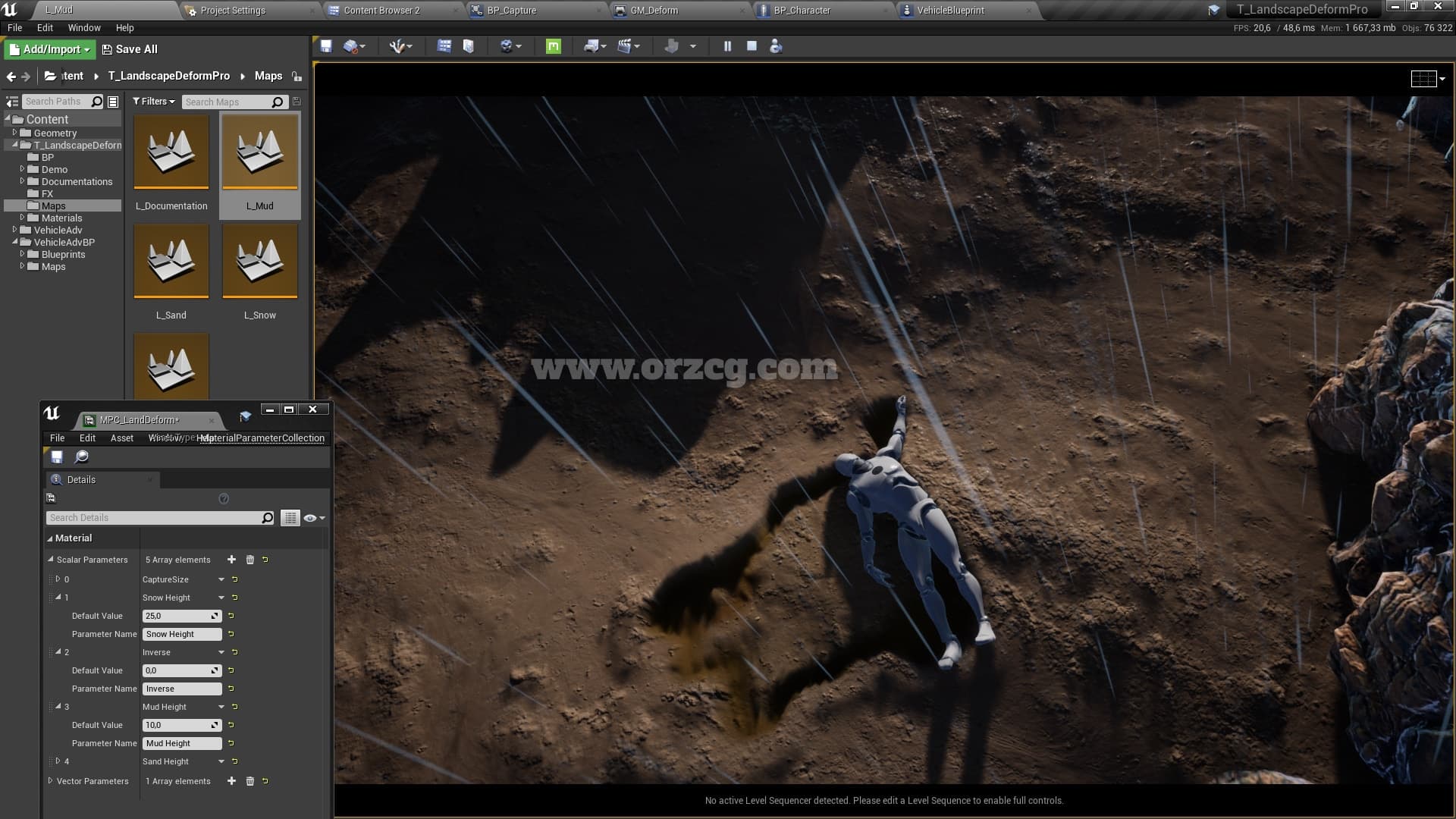Expand scalar parameter element 0
This screenshot has height=819, width=1456.
(x=58, y=579)
